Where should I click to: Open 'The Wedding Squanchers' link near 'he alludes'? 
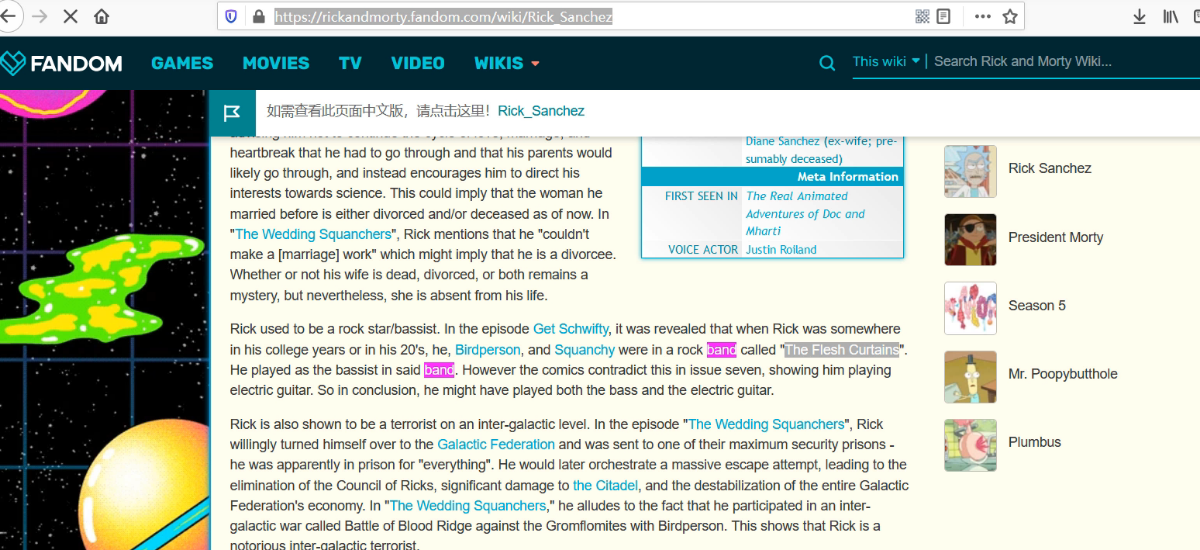tap(468, 506)
